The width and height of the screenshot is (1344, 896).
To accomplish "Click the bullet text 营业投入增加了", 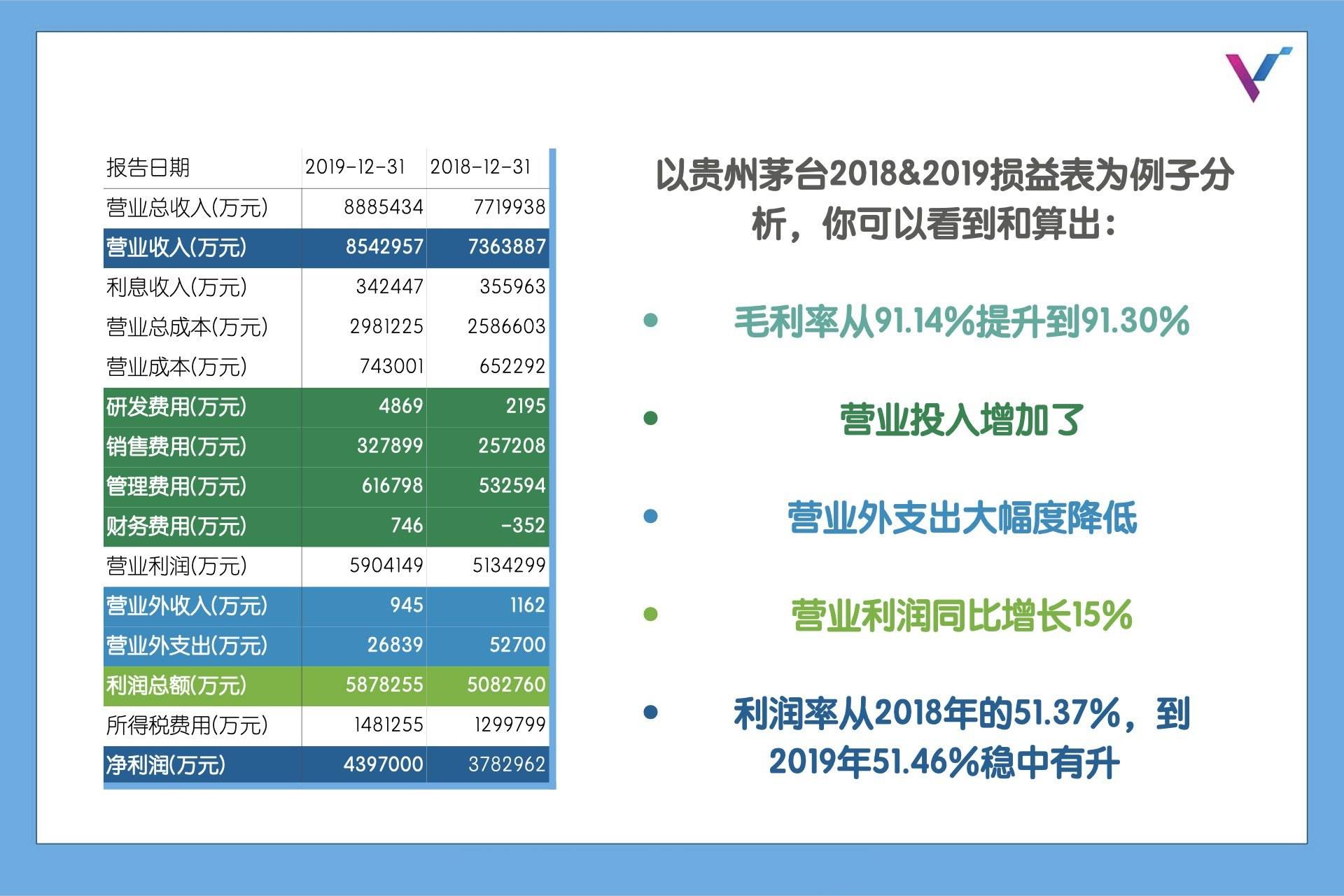I will pos(962,420).
